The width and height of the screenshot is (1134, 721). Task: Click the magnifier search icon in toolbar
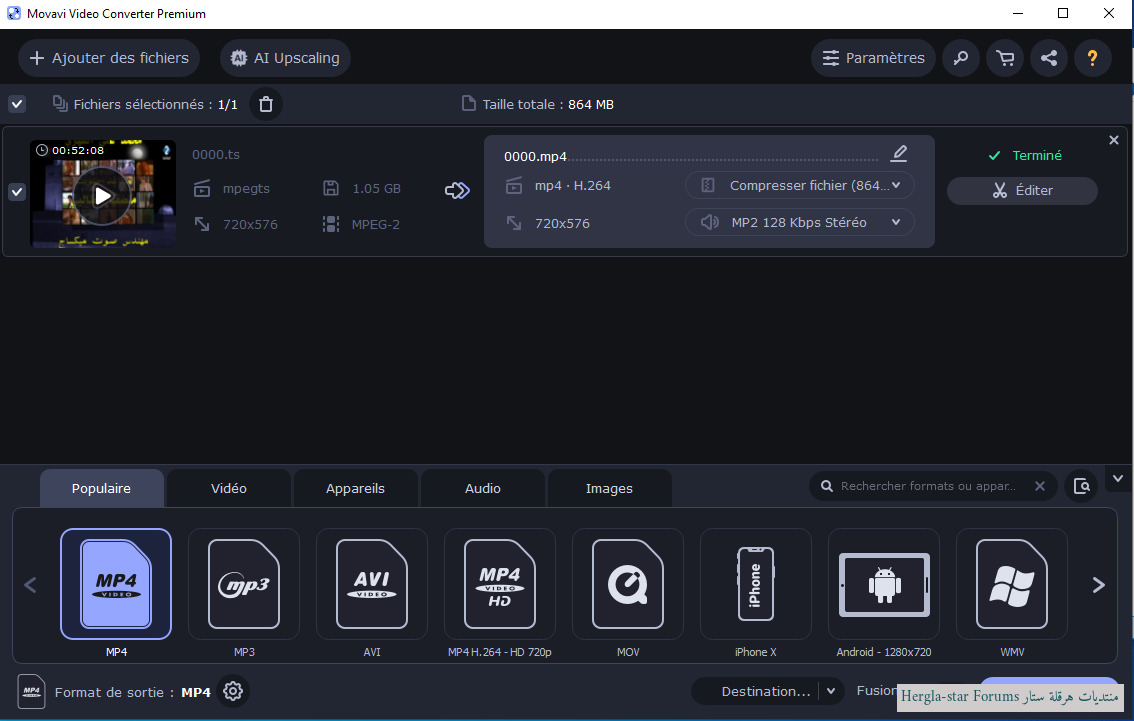pyautogui.click(x=960, y=58)
